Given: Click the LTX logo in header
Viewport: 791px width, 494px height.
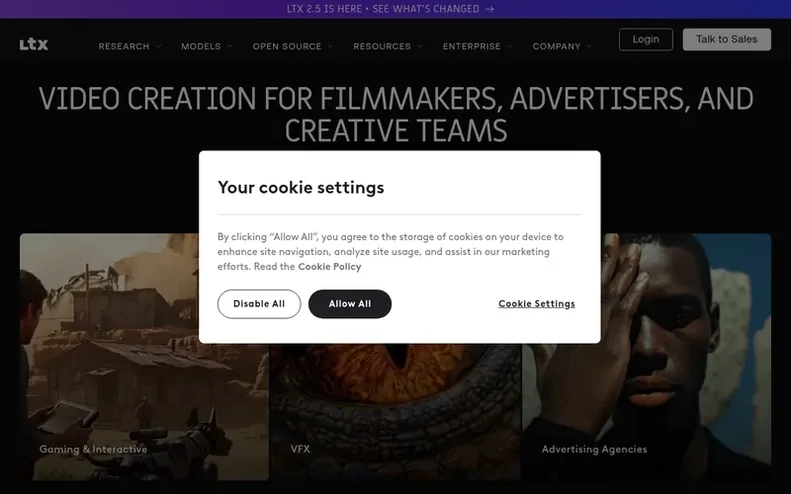Looking at the screenshot, I should pyautogui.click(x=34, y=44).
